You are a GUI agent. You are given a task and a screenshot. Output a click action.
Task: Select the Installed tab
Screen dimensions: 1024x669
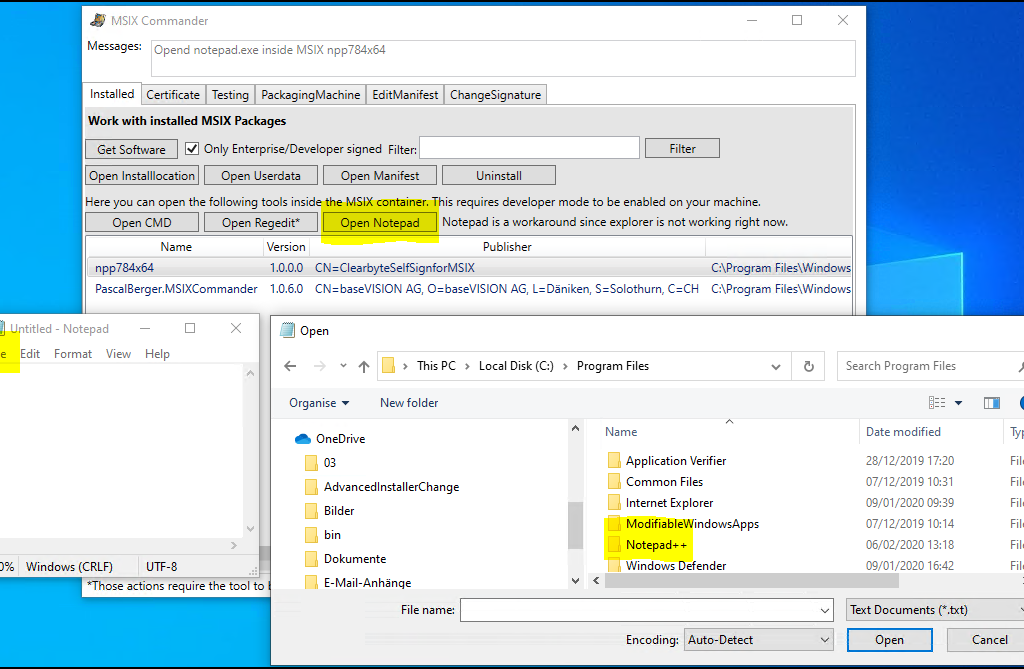pyautogui.click(x=112, y=93)
